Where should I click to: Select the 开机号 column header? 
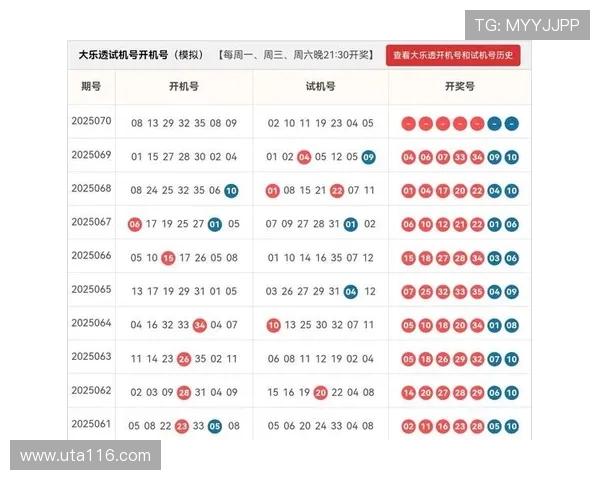(x=184, y=86)
